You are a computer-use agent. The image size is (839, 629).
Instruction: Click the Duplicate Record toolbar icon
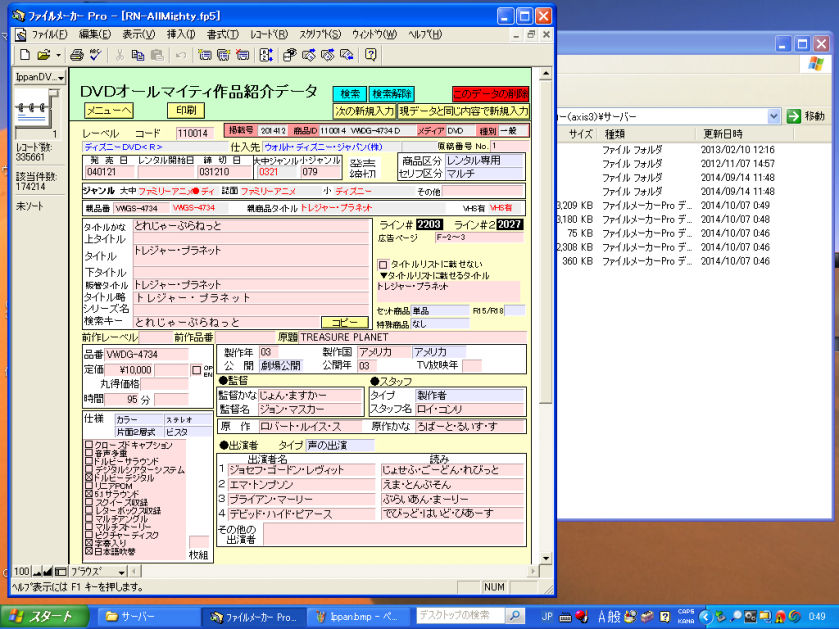(x=223, y=55)
